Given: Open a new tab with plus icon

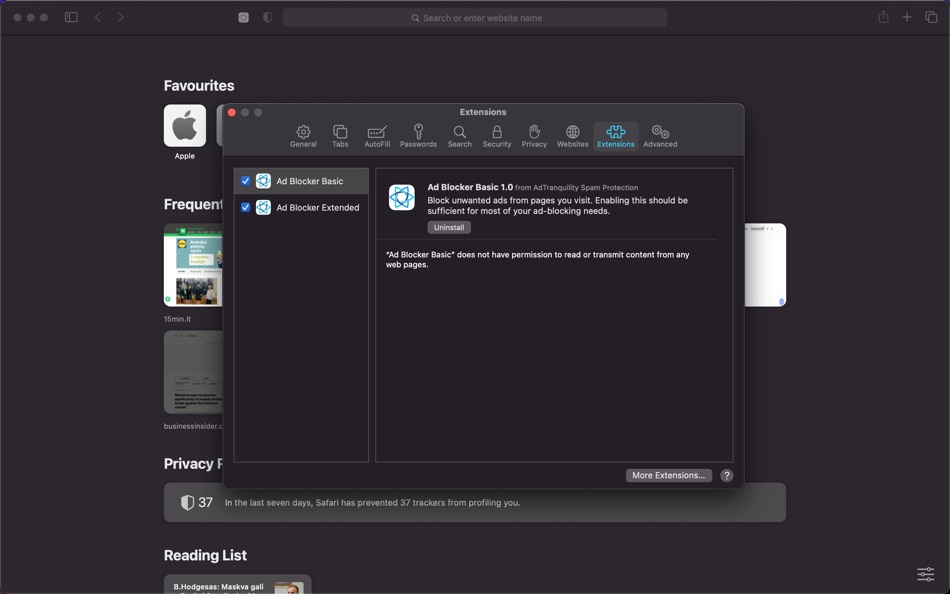Looking at the screenshot, I should click(906, 18).
